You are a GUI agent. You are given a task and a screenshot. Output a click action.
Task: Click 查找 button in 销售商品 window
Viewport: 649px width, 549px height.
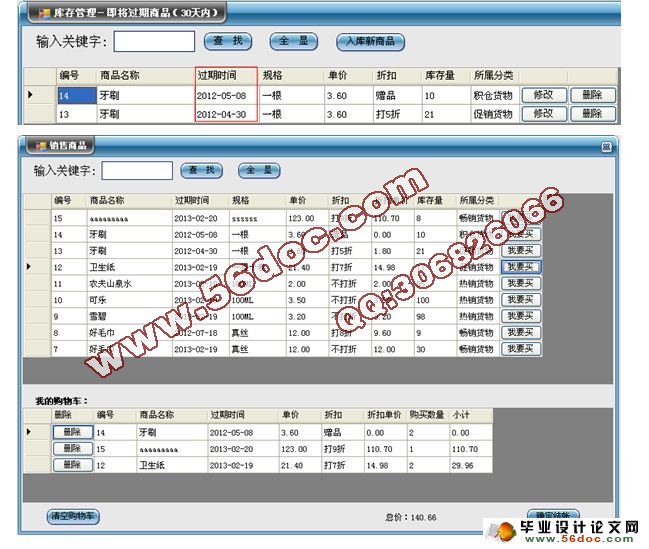click(202, 170)
